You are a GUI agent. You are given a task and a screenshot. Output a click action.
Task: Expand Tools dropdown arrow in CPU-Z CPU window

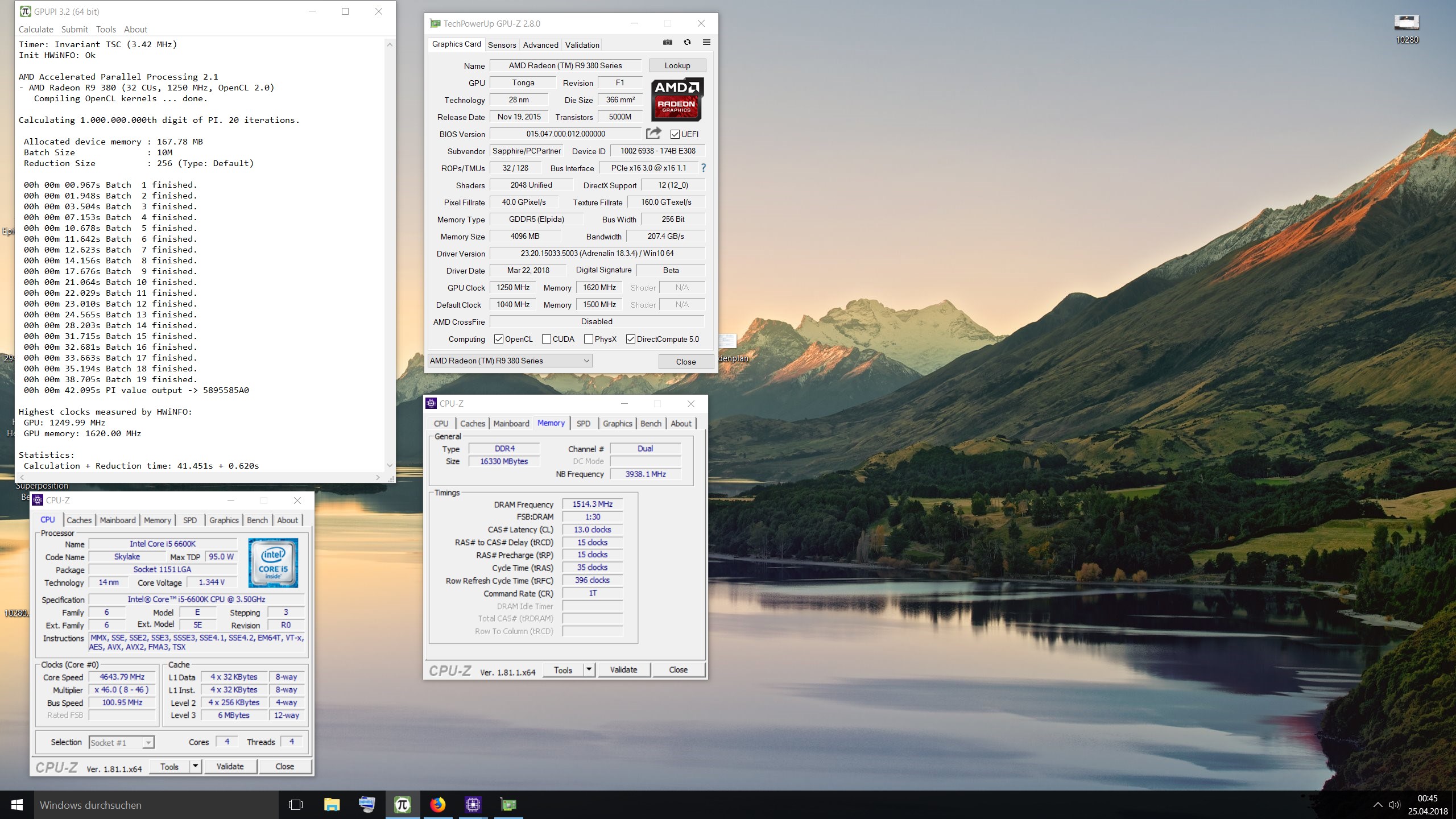click(x=195, y=766)
